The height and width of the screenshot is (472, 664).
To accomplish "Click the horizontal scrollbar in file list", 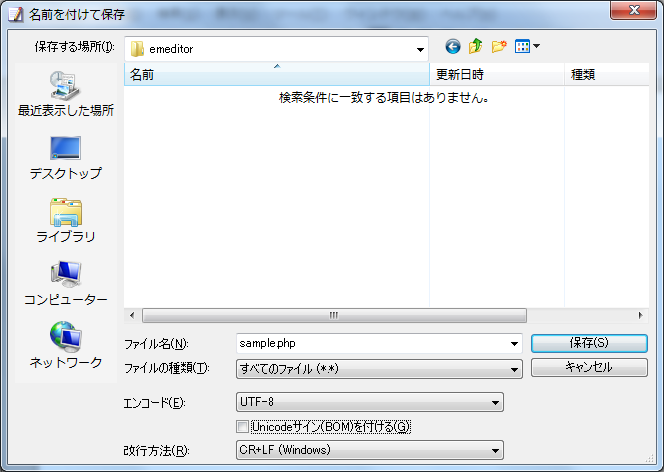I will 333,315.
